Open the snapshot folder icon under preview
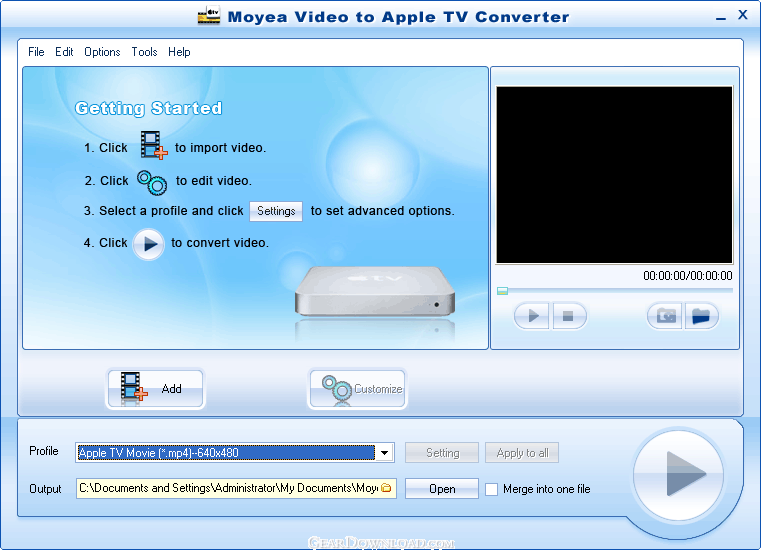Image resolution: width=762 pixels, height=551 pixels. (702, 316)
